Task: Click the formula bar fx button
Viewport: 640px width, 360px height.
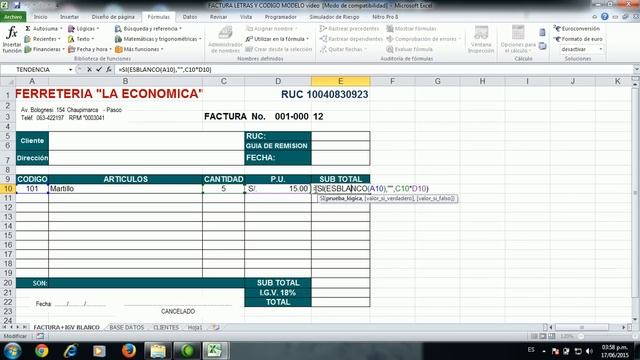Action: pyautogui.click(x=109, y=69)
